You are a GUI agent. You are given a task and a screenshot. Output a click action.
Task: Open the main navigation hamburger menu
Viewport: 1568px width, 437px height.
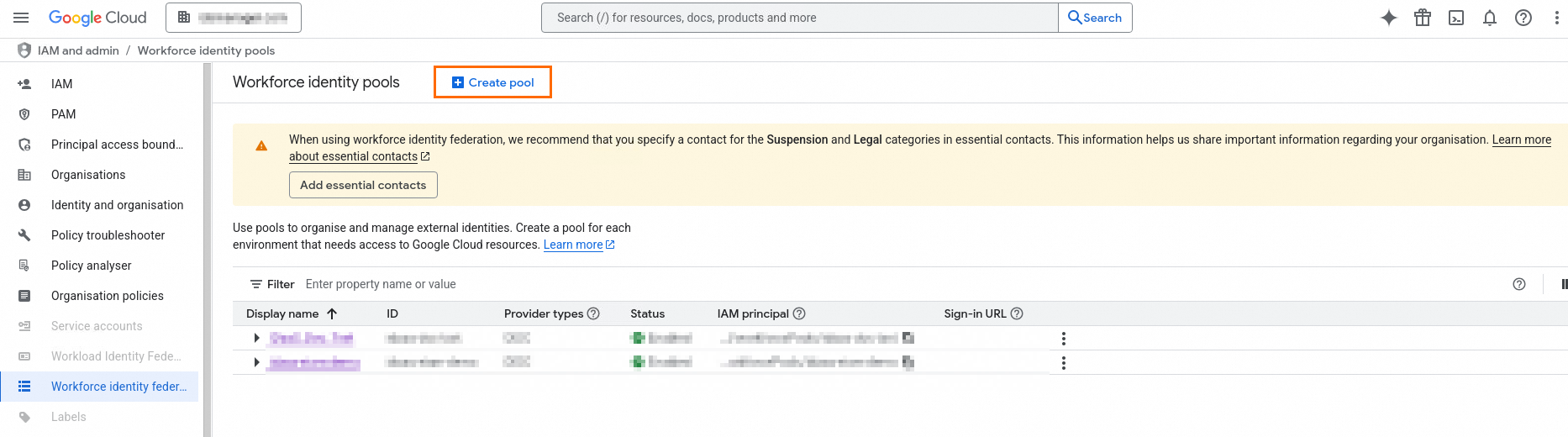[21, 18]
